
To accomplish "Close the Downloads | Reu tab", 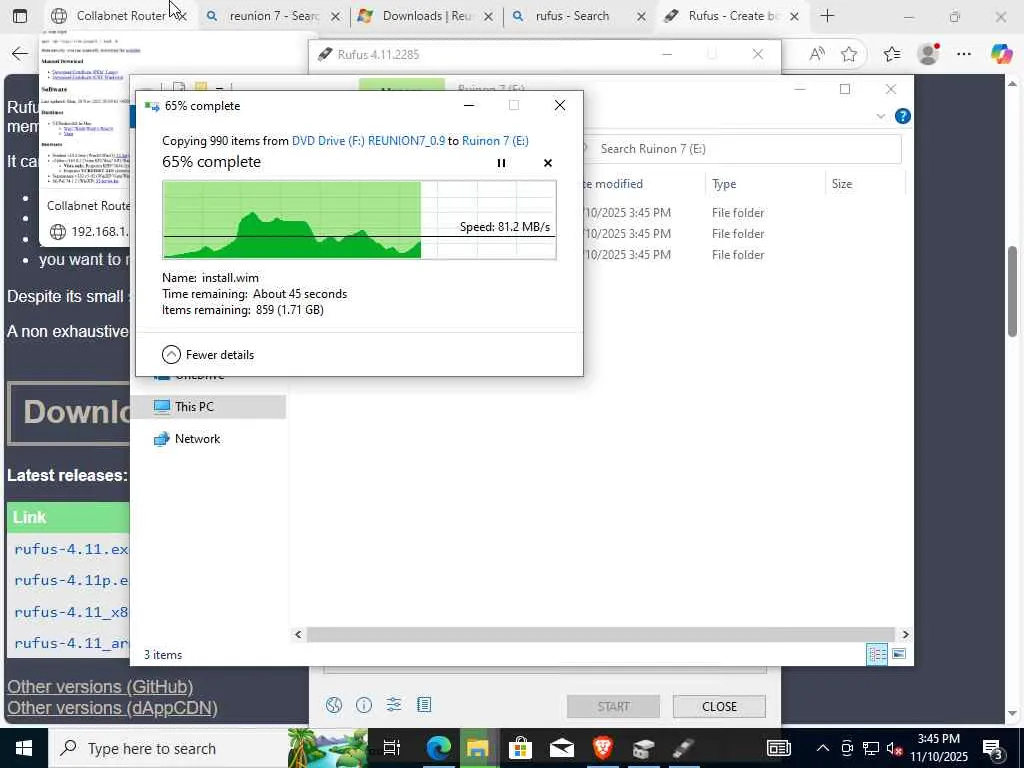I will point(488,16).
